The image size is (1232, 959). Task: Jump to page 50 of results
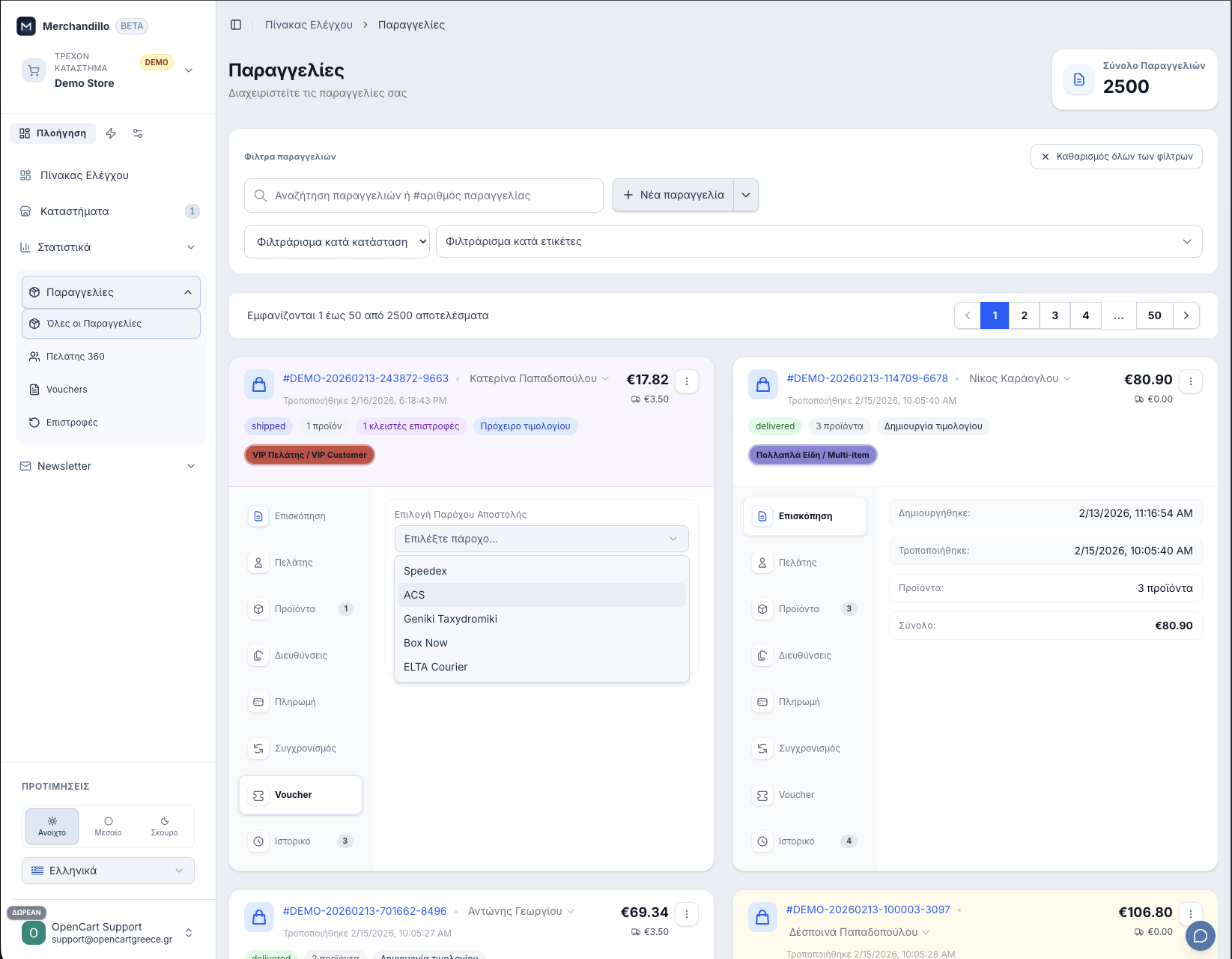coord(1155,315)
